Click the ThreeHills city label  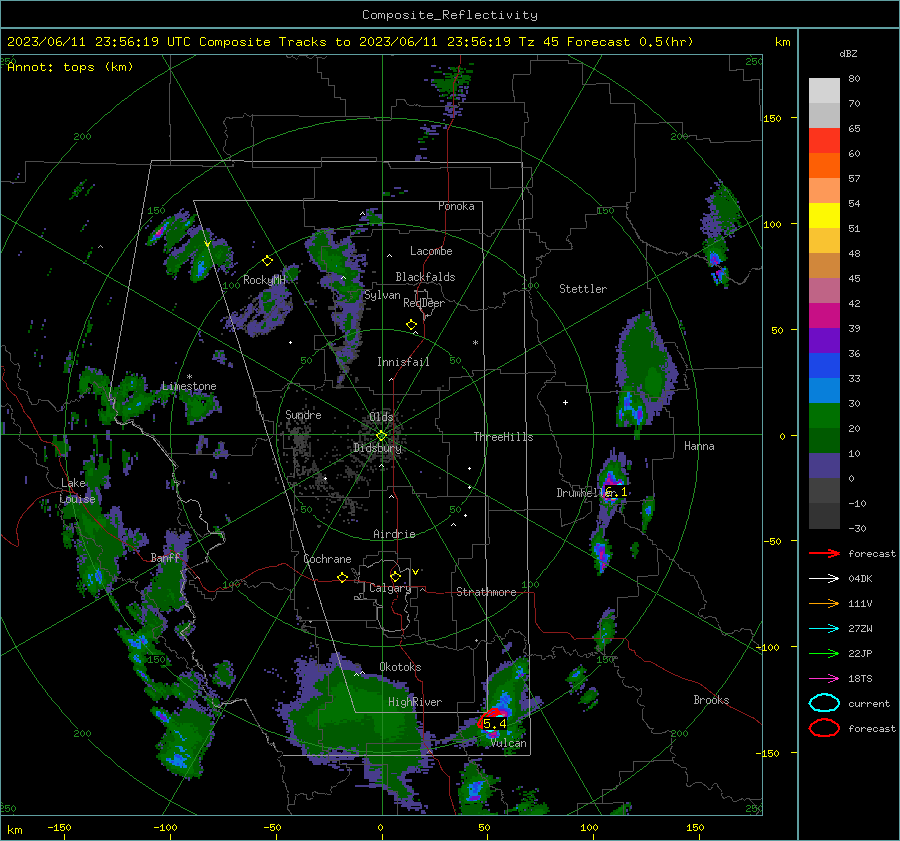[503, 437]
